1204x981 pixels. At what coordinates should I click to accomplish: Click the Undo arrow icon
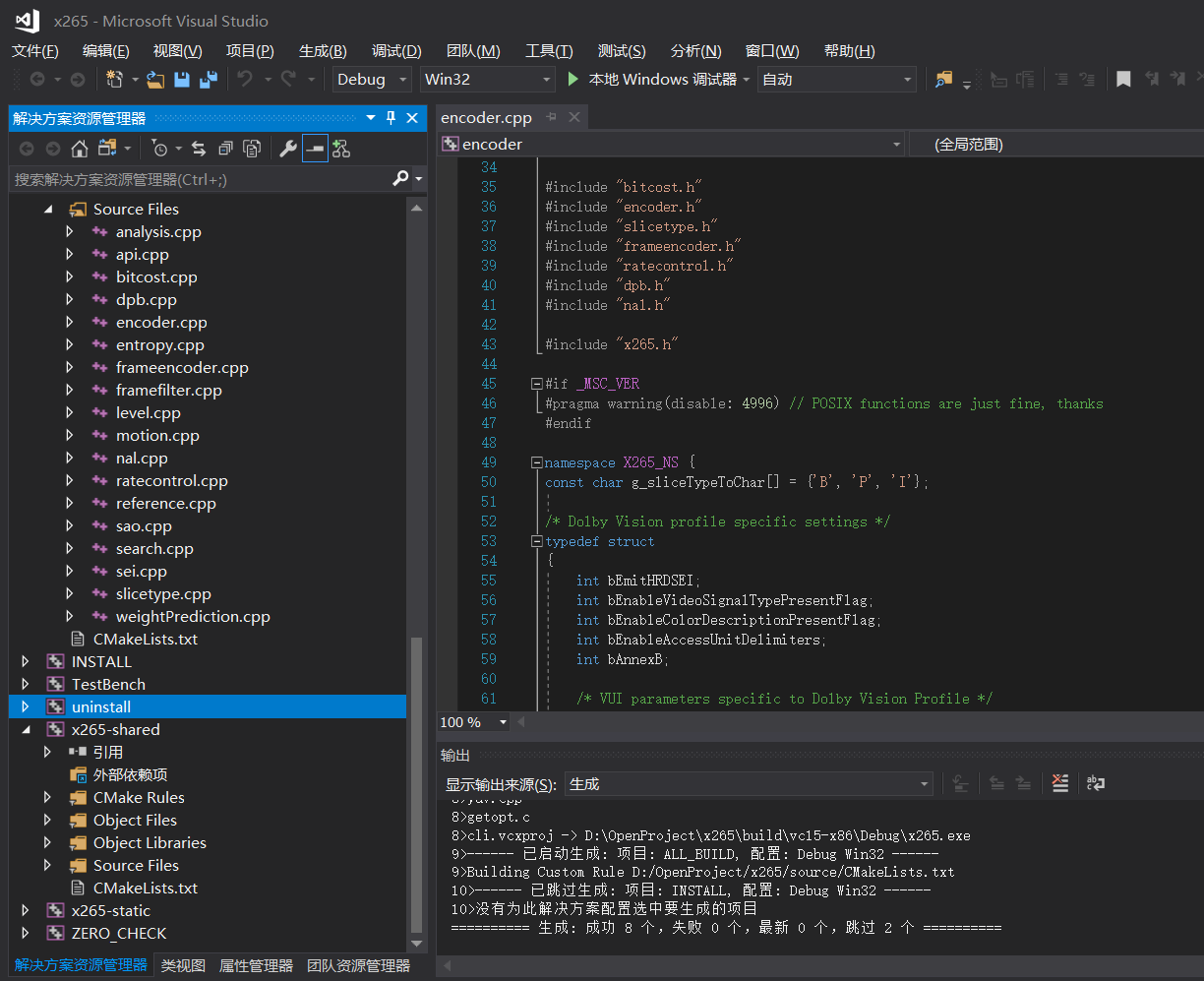[x=245, y=79]
